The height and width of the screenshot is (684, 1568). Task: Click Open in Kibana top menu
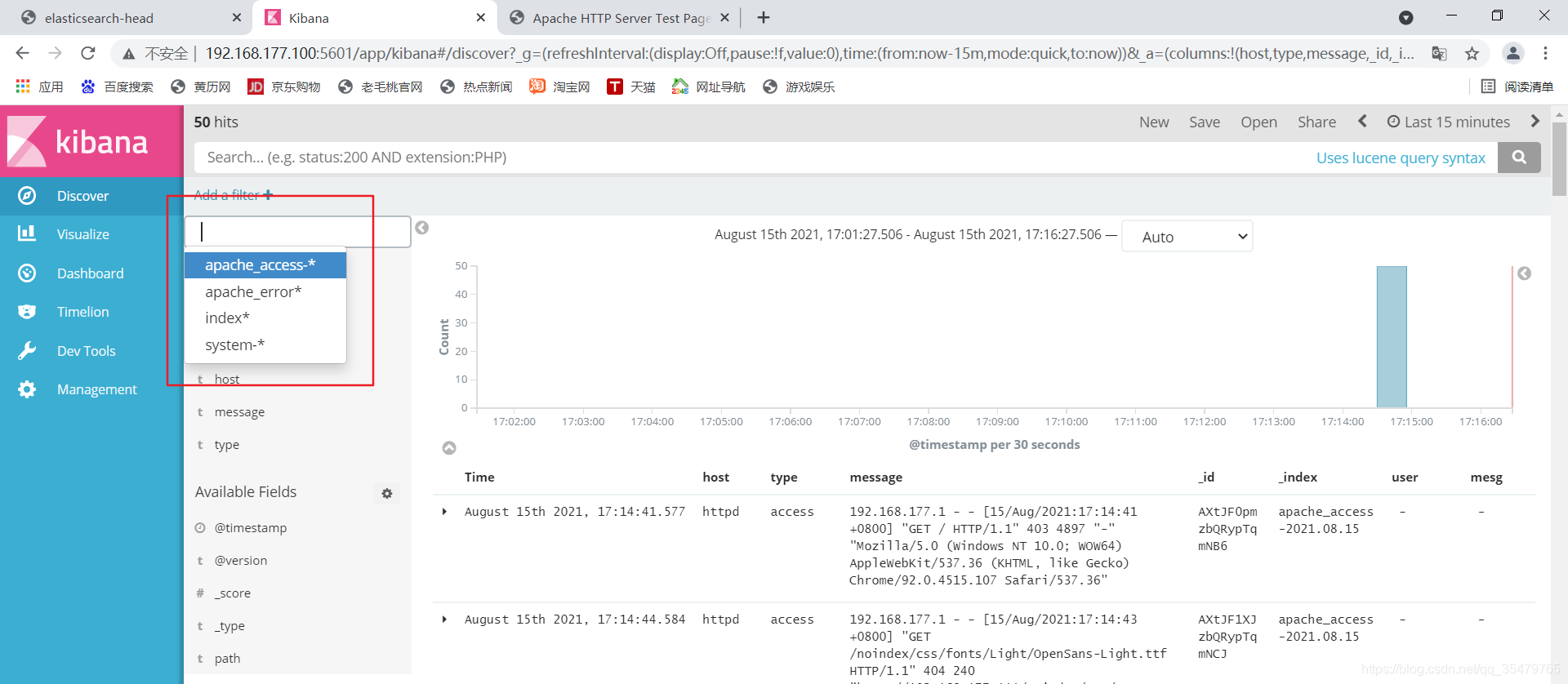tap(1258, 122)
